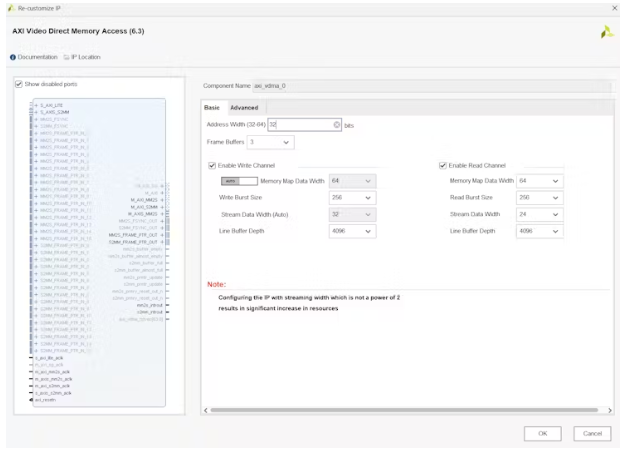Click the Component Name text field
Viewport: 625px width, 456px height.
[x=430, y=86]
